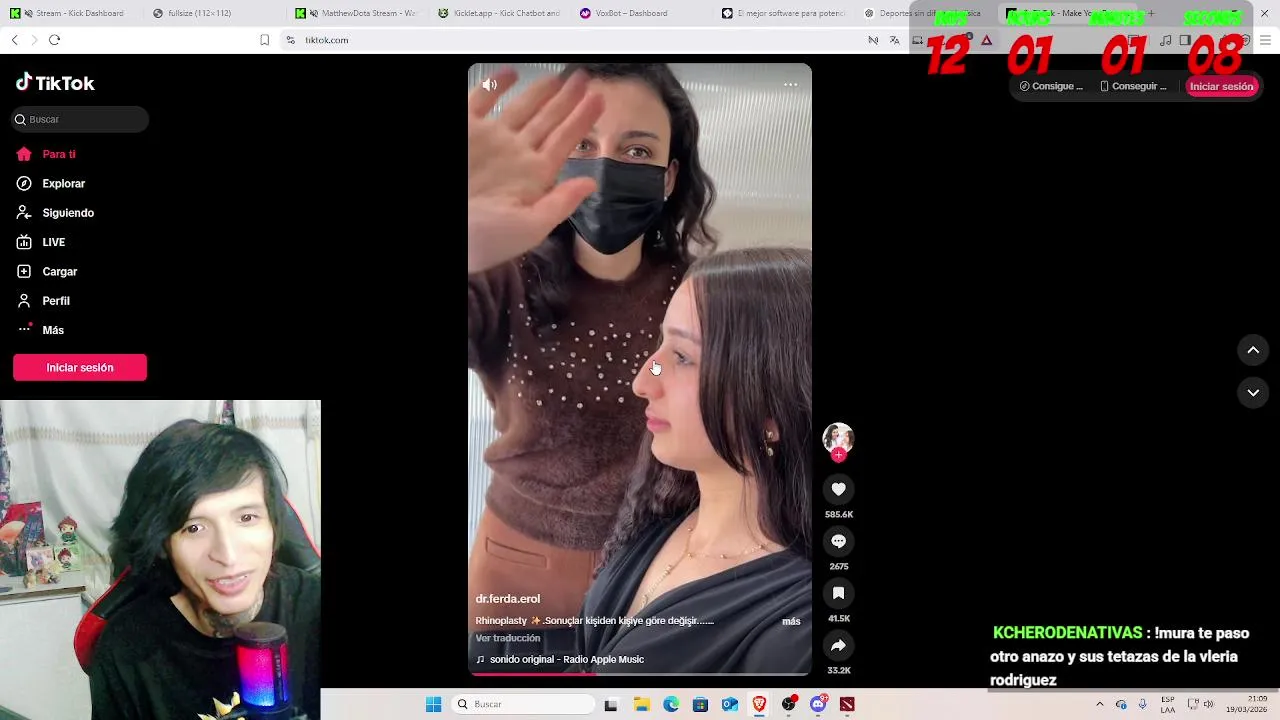Open Outlook from the taskbar
Screen dimensions: 1280x720
(730, 704)
